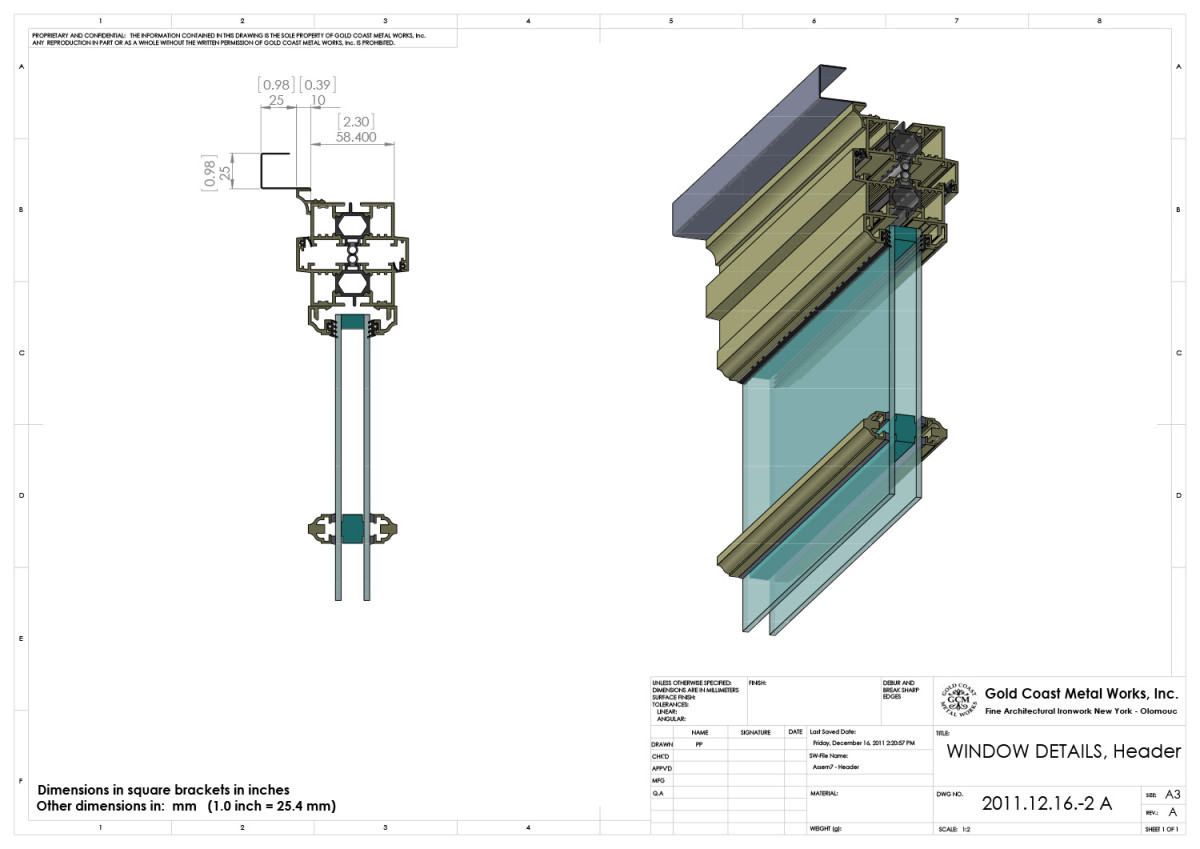Select the 'LINEAR:' tolerance label
Viewport: 1200px width, 849px height.
point(668,711)
